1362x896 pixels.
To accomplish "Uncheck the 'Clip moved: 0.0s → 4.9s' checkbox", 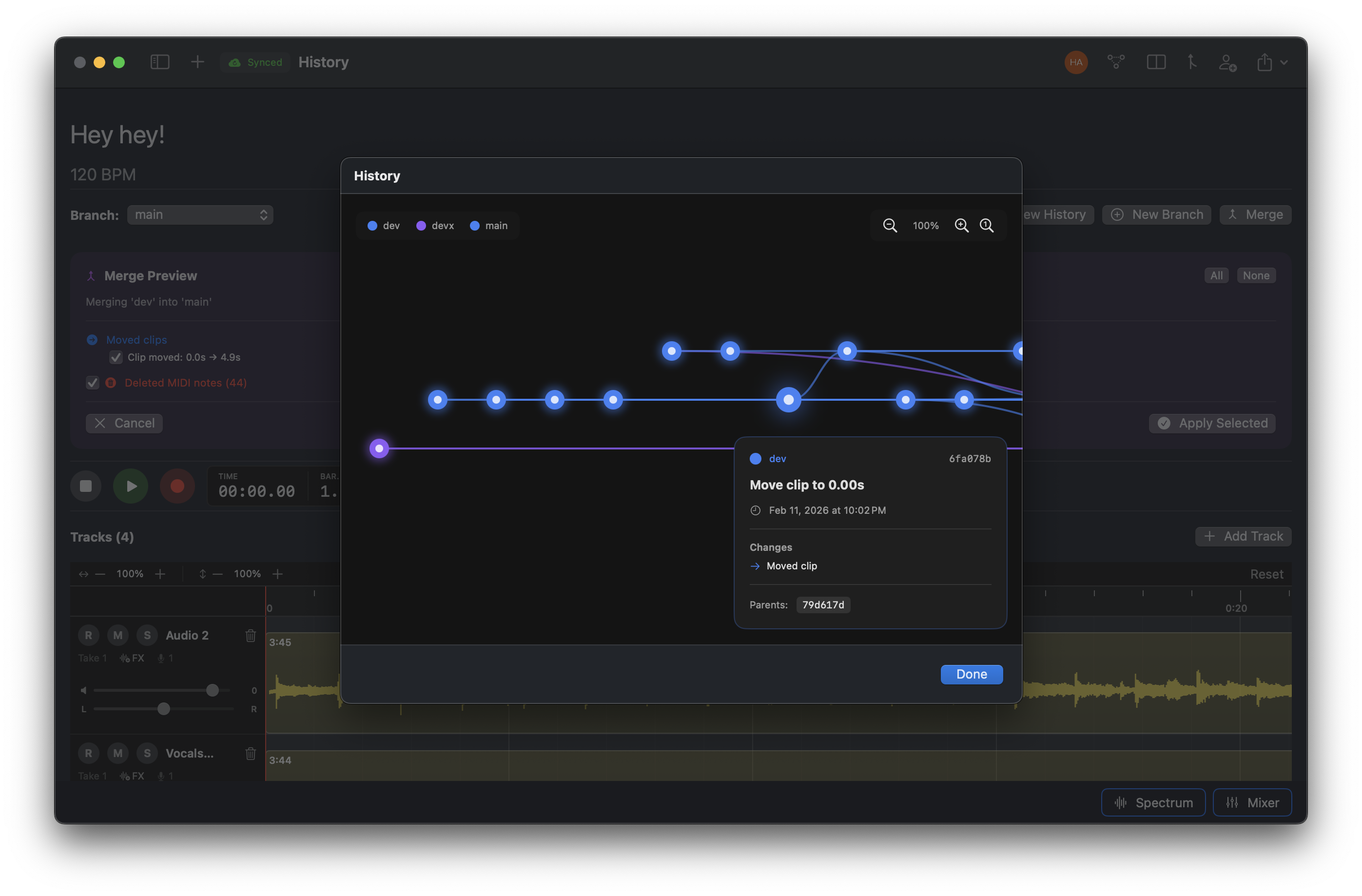I will (116, 358).
